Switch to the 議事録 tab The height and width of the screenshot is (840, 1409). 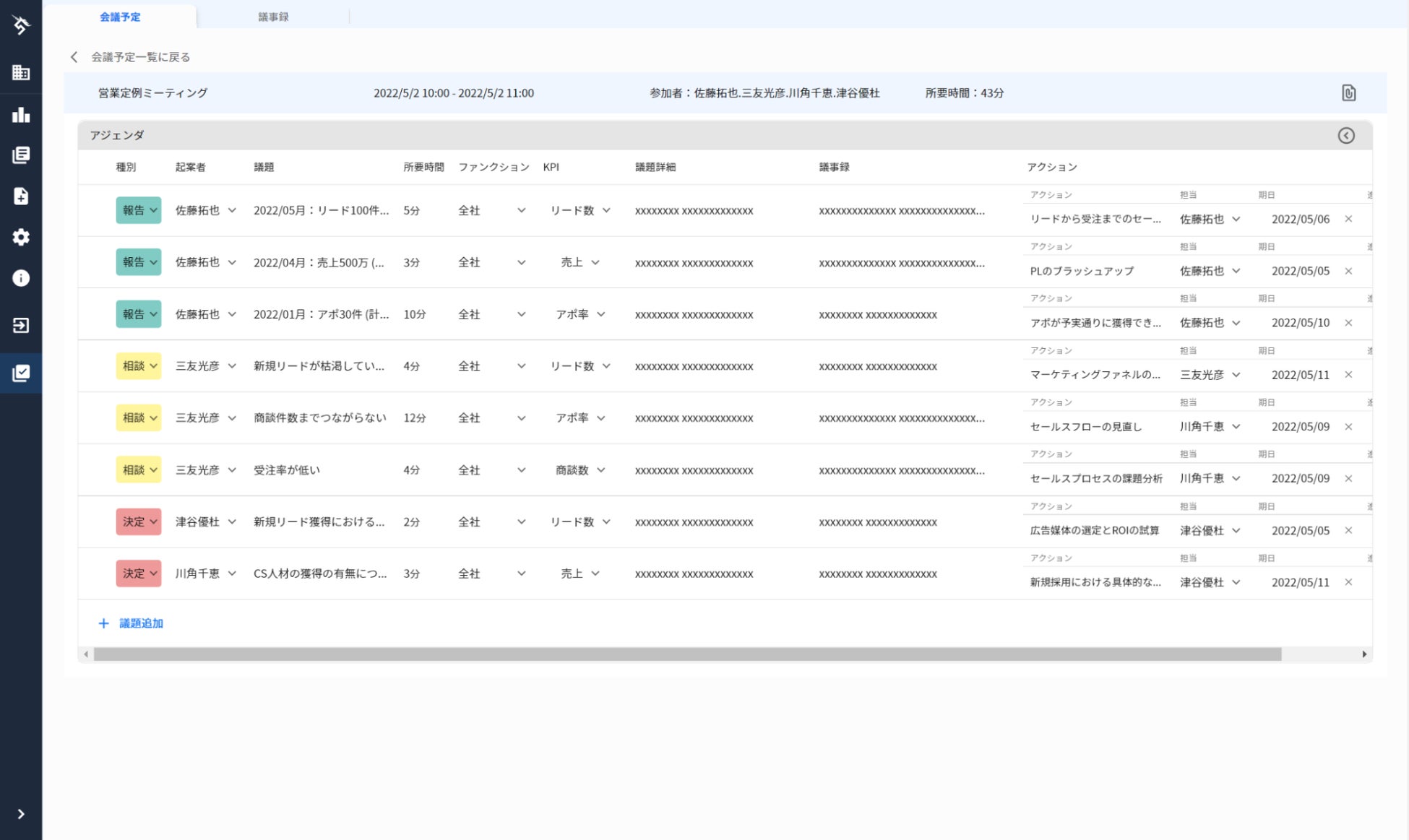[x=273, y=17]
